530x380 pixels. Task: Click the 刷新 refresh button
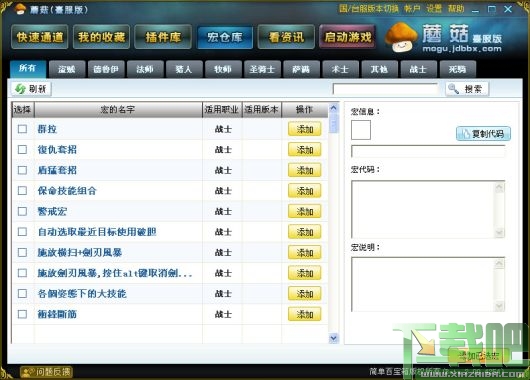click(31, 89)
